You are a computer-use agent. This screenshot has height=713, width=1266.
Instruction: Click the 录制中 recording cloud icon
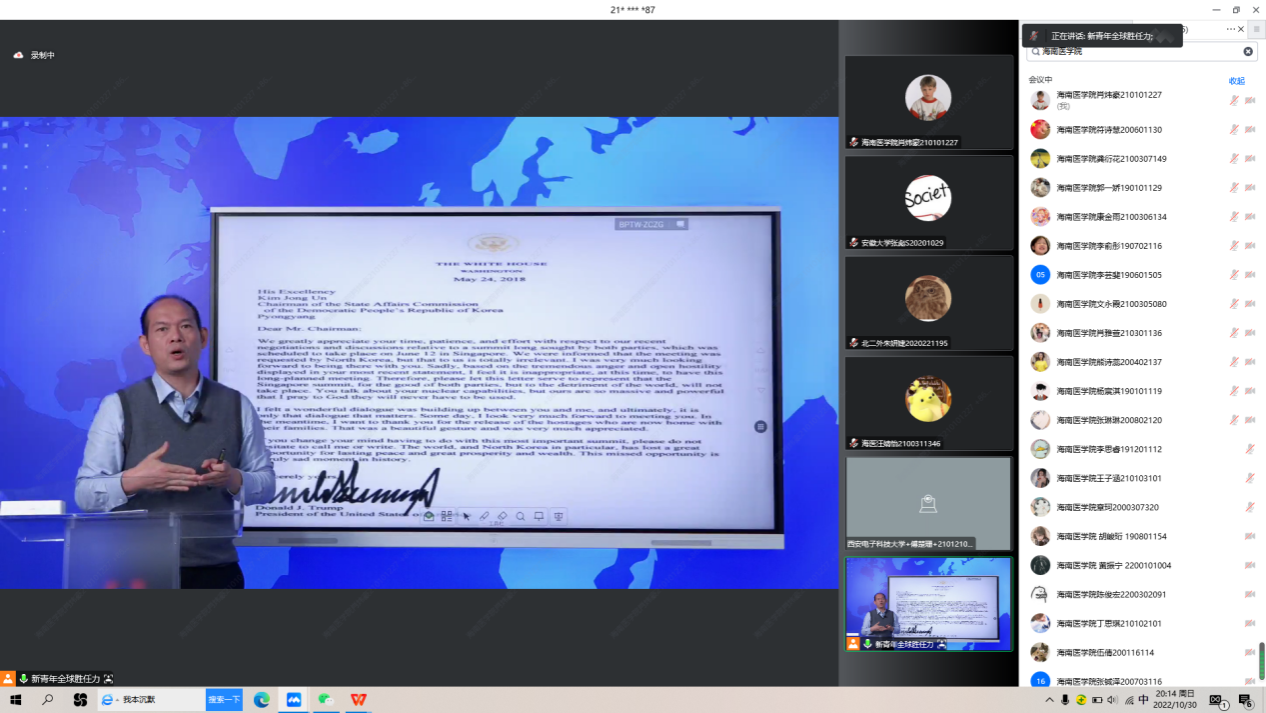tap(18, 55)
